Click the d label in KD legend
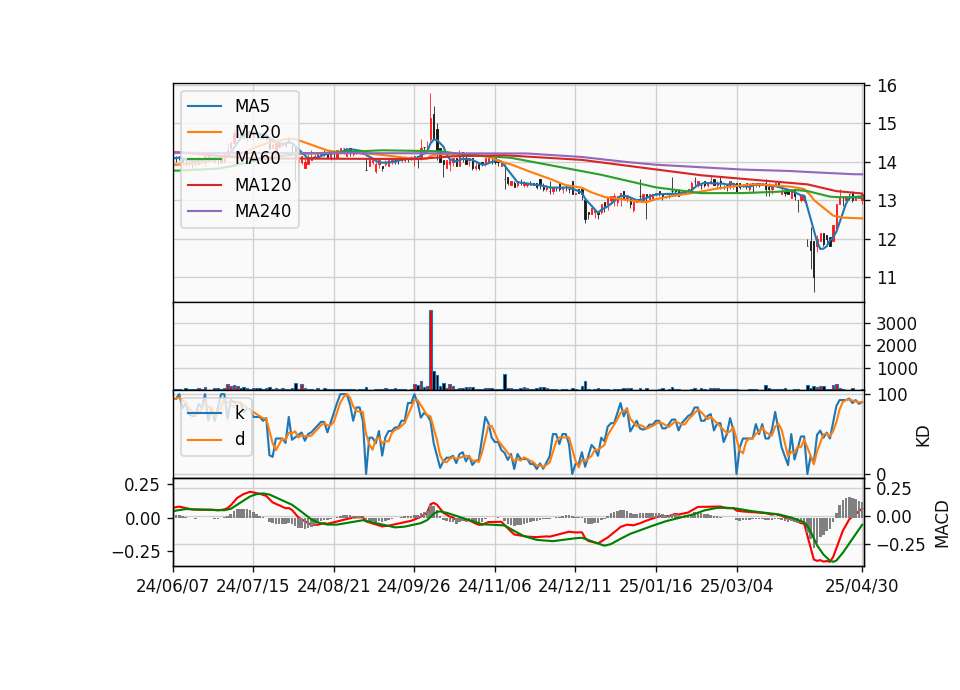Viewport: 960px width, 690px height. 240,439
